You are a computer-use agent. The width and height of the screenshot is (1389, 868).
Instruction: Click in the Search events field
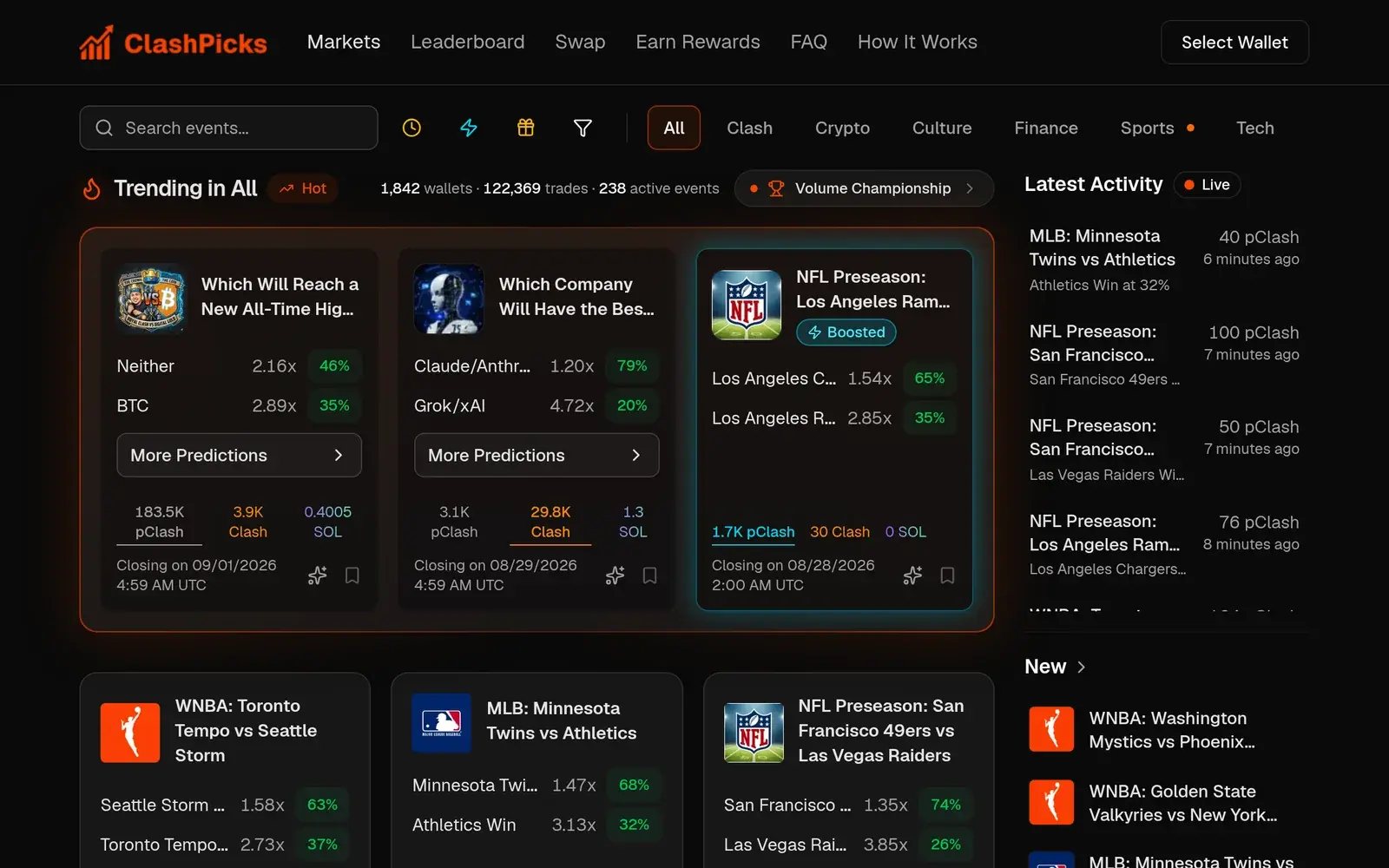pyautogui.click(x=228, y=128)
